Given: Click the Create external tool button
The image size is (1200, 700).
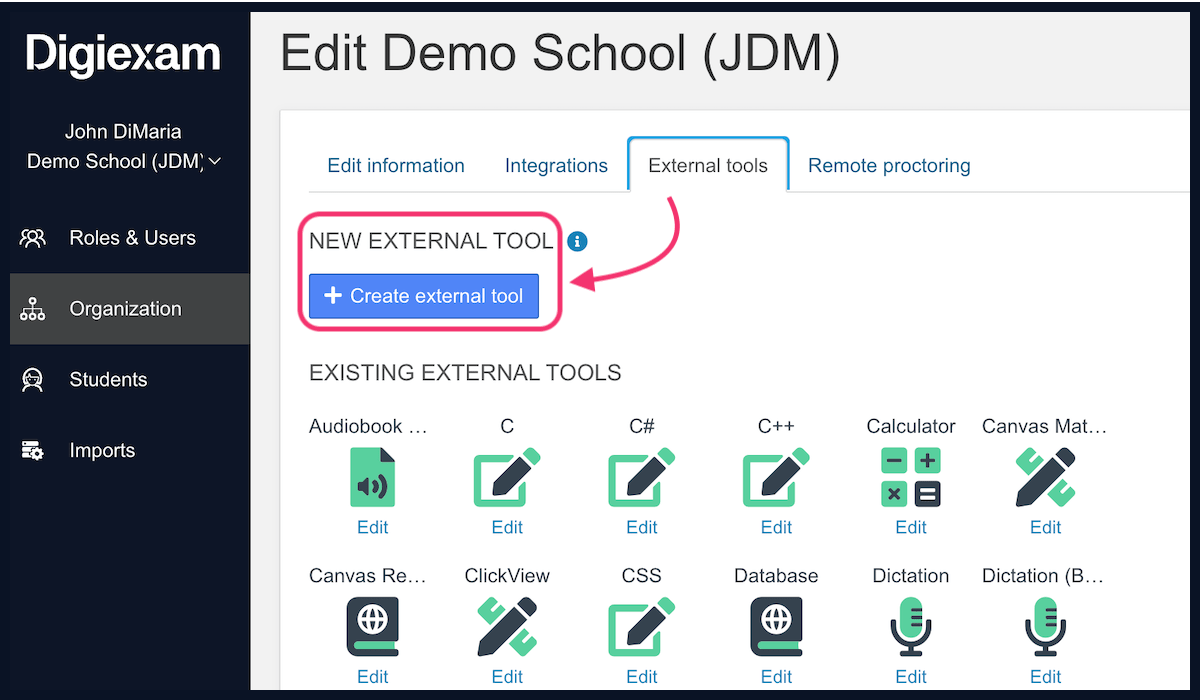Looking at the screenshot, I should click(x=424, y=296).
